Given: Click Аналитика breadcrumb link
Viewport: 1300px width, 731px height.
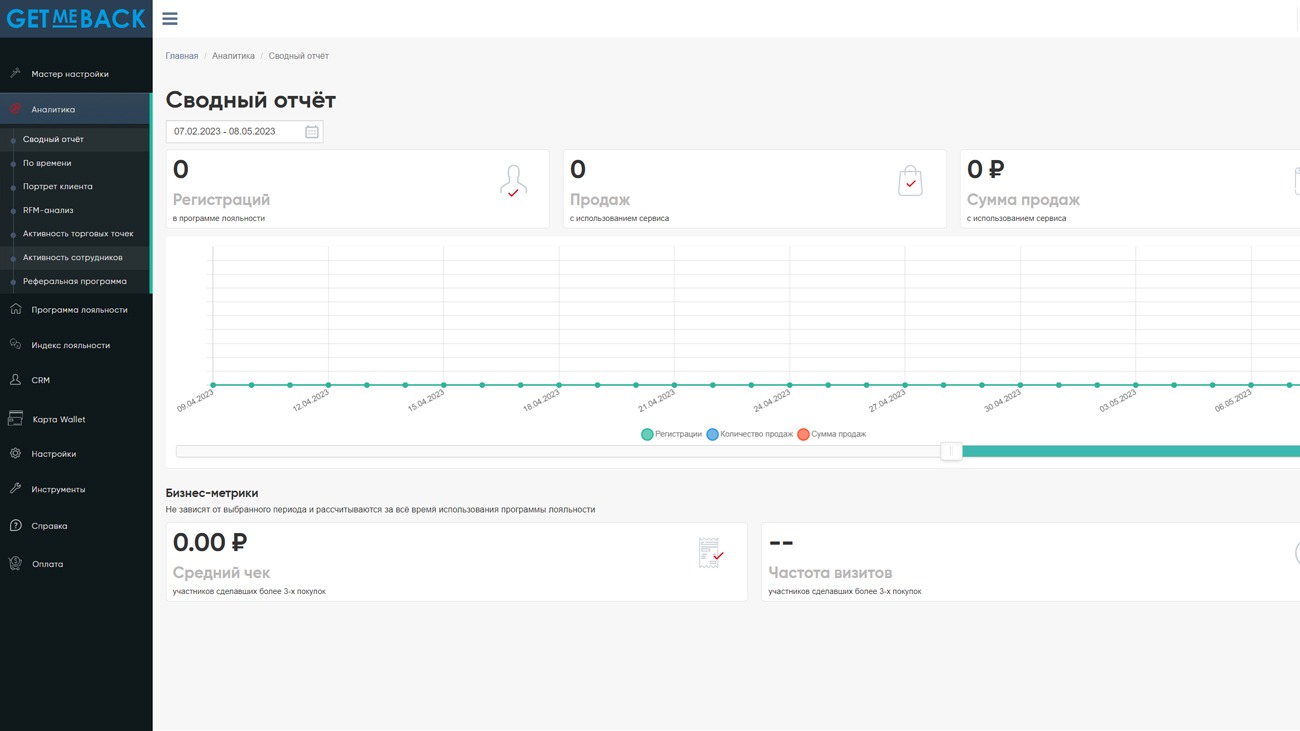Looking at the screenshot, I should point(233,56).
